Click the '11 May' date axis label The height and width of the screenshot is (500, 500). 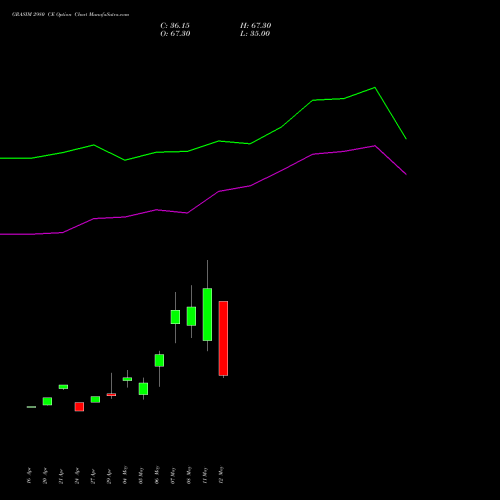[x=205, y=475]
